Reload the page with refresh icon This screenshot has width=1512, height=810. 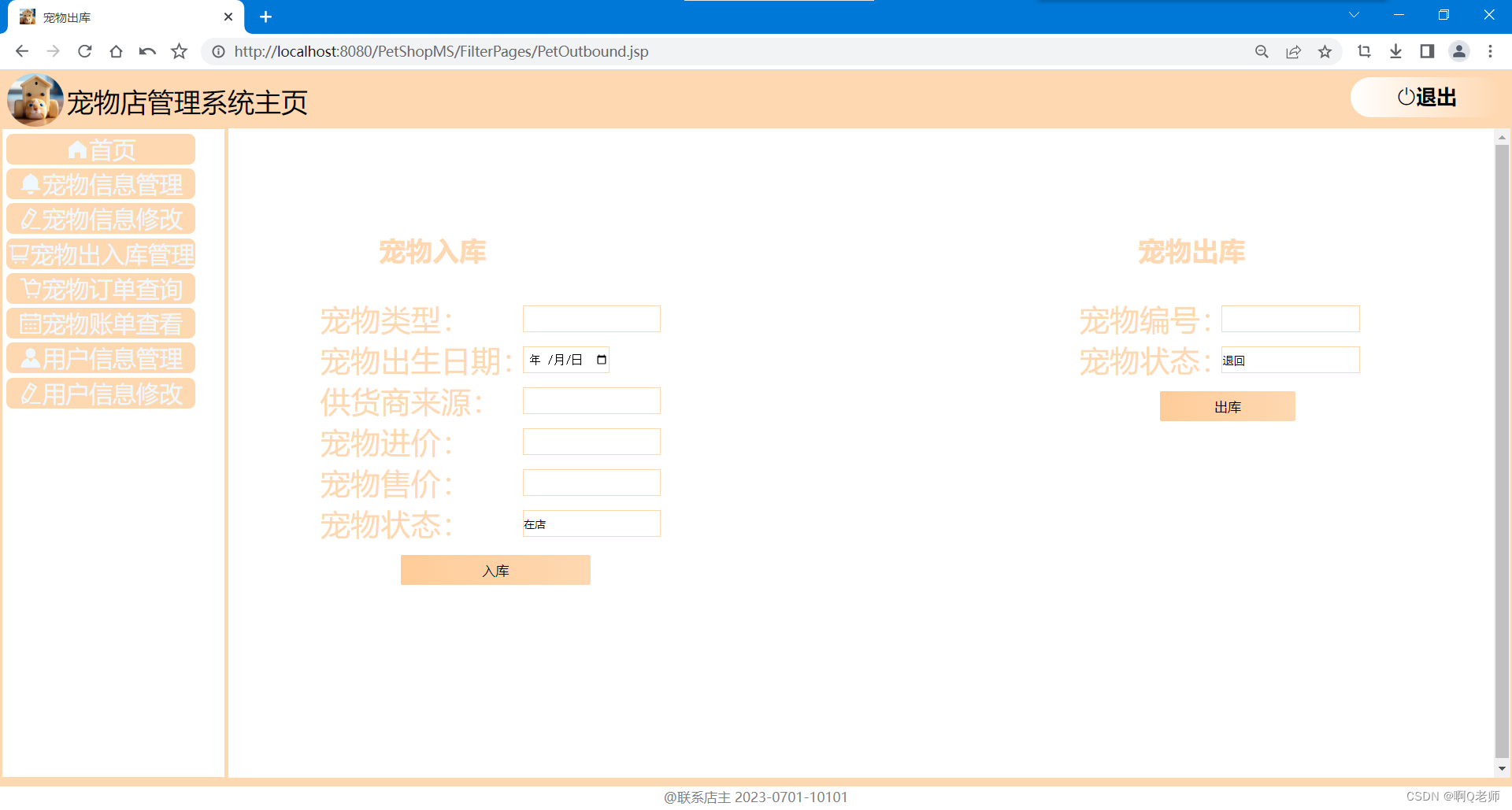tap(85, 51)
